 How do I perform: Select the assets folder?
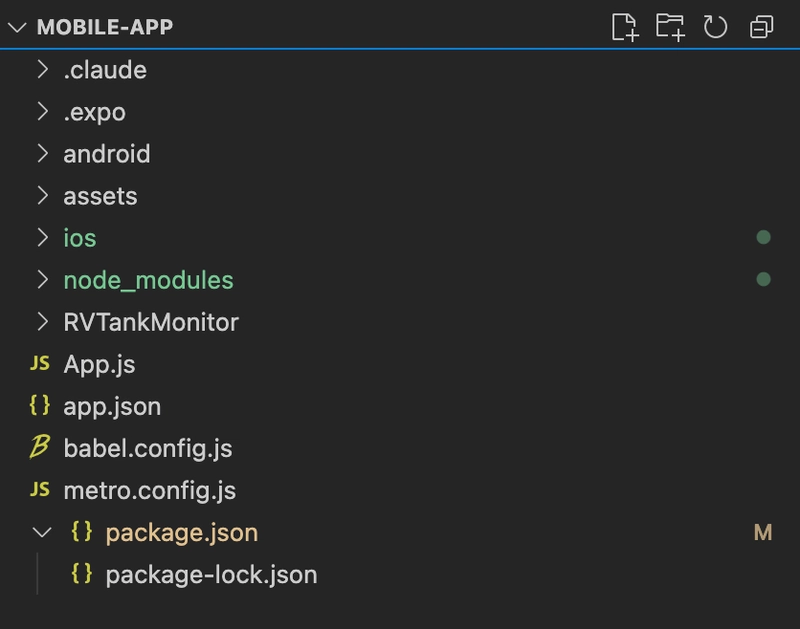point(100,196)
